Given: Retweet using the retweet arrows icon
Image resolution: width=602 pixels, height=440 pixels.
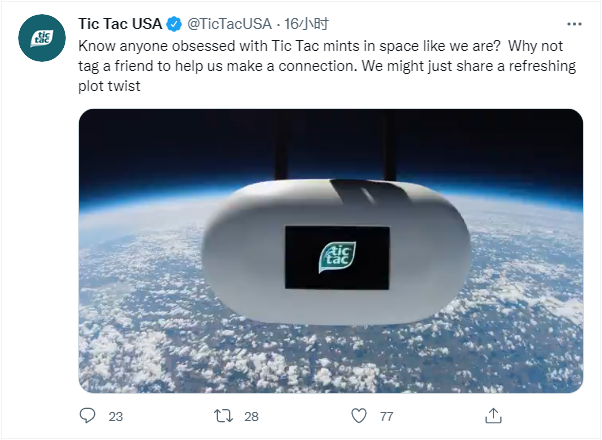Looking at the screenshot, I should (x=223, y=416).
